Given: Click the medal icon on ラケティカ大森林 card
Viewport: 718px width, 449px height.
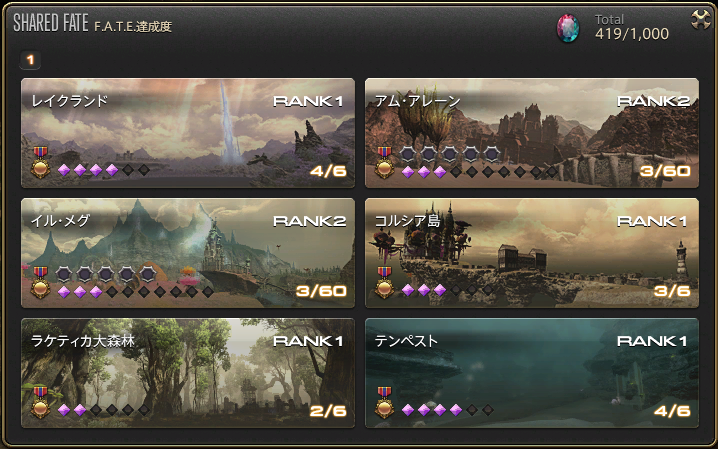Looking at the screenshot, I should point(40,402).
